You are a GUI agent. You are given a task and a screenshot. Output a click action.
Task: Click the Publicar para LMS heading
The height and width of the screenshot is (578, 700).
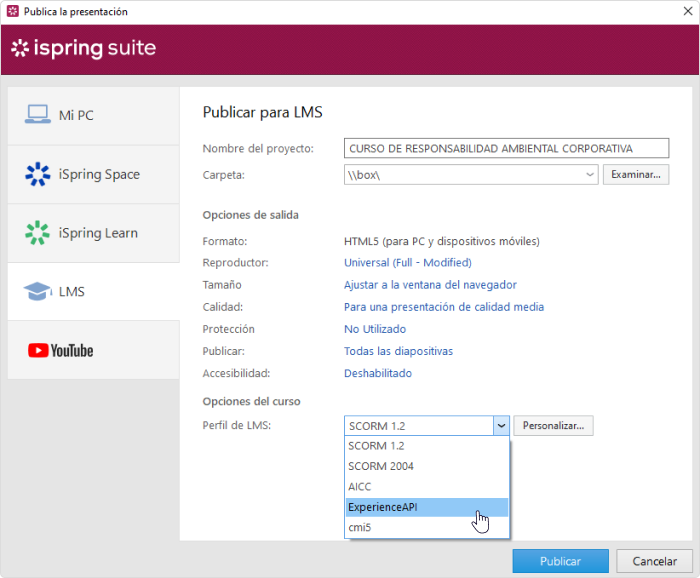click(x=262, y=112)
